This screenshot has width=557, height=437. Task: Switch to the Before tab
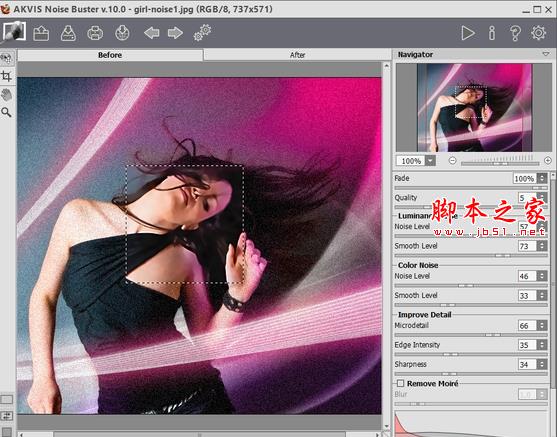point(110,55)
